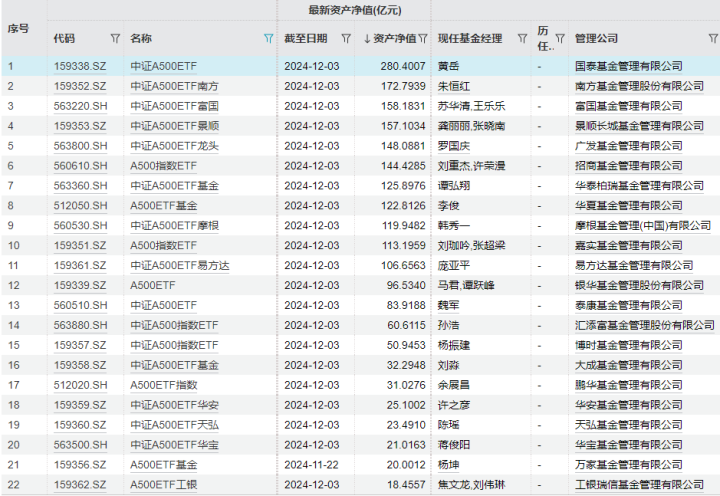Open active filter icon on 名称 column
Screen dimensions: 720x496
pyautogui.click(x=269, y=39)
